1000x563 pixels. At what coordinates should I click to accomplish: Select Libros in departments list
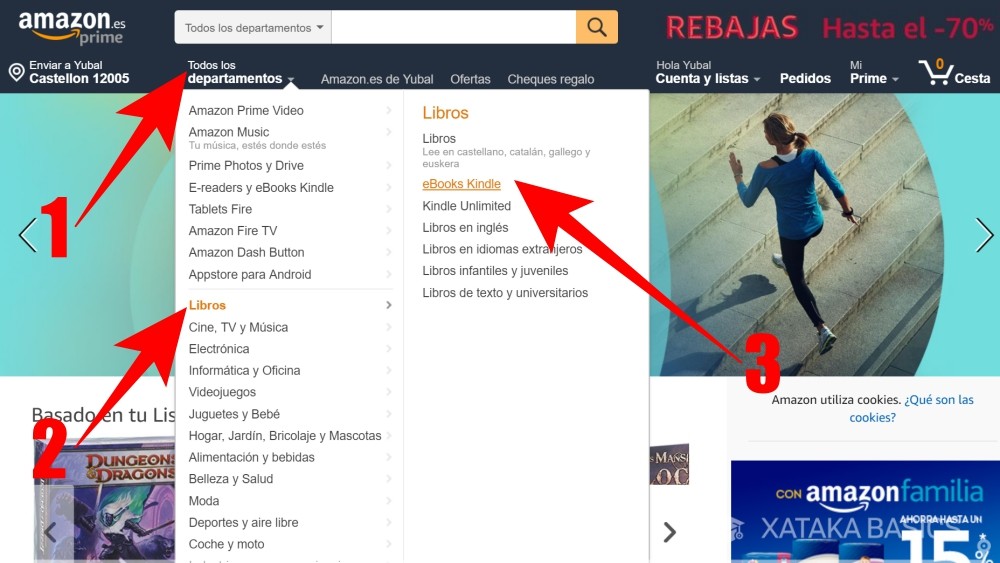[207, 305]
